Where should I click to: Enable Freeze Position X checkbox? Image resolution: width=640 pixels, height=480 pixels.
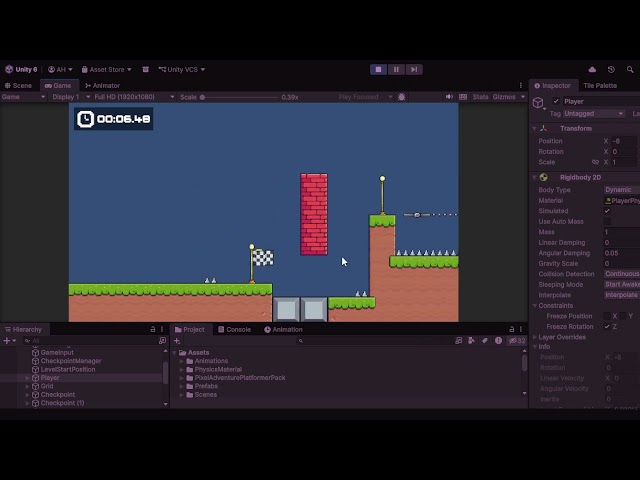click(x=607, y=316)
